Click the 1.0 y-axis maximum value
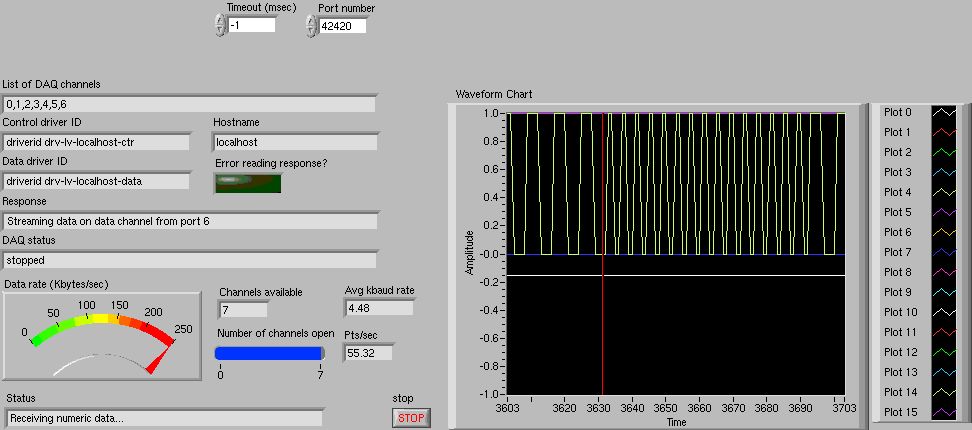 coord(494,113)
